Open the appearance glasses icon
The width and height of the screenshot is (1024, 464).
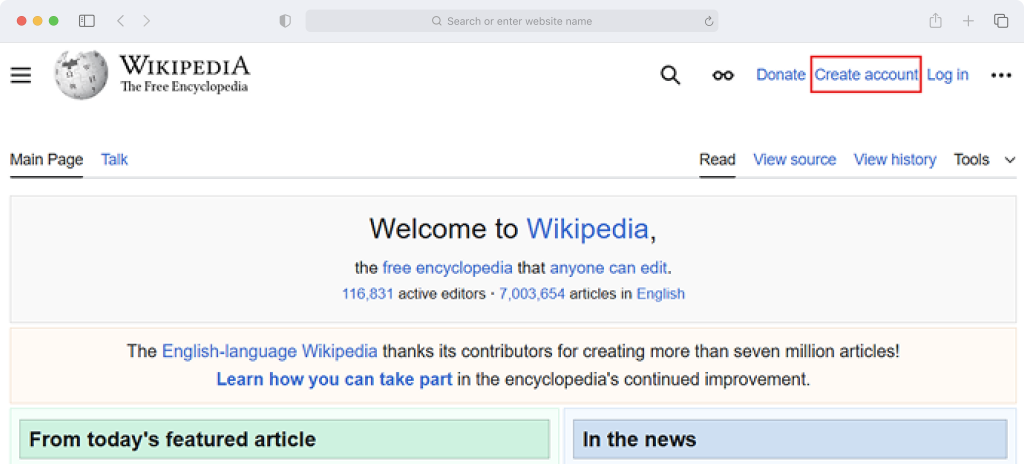(x=723, y=75)
